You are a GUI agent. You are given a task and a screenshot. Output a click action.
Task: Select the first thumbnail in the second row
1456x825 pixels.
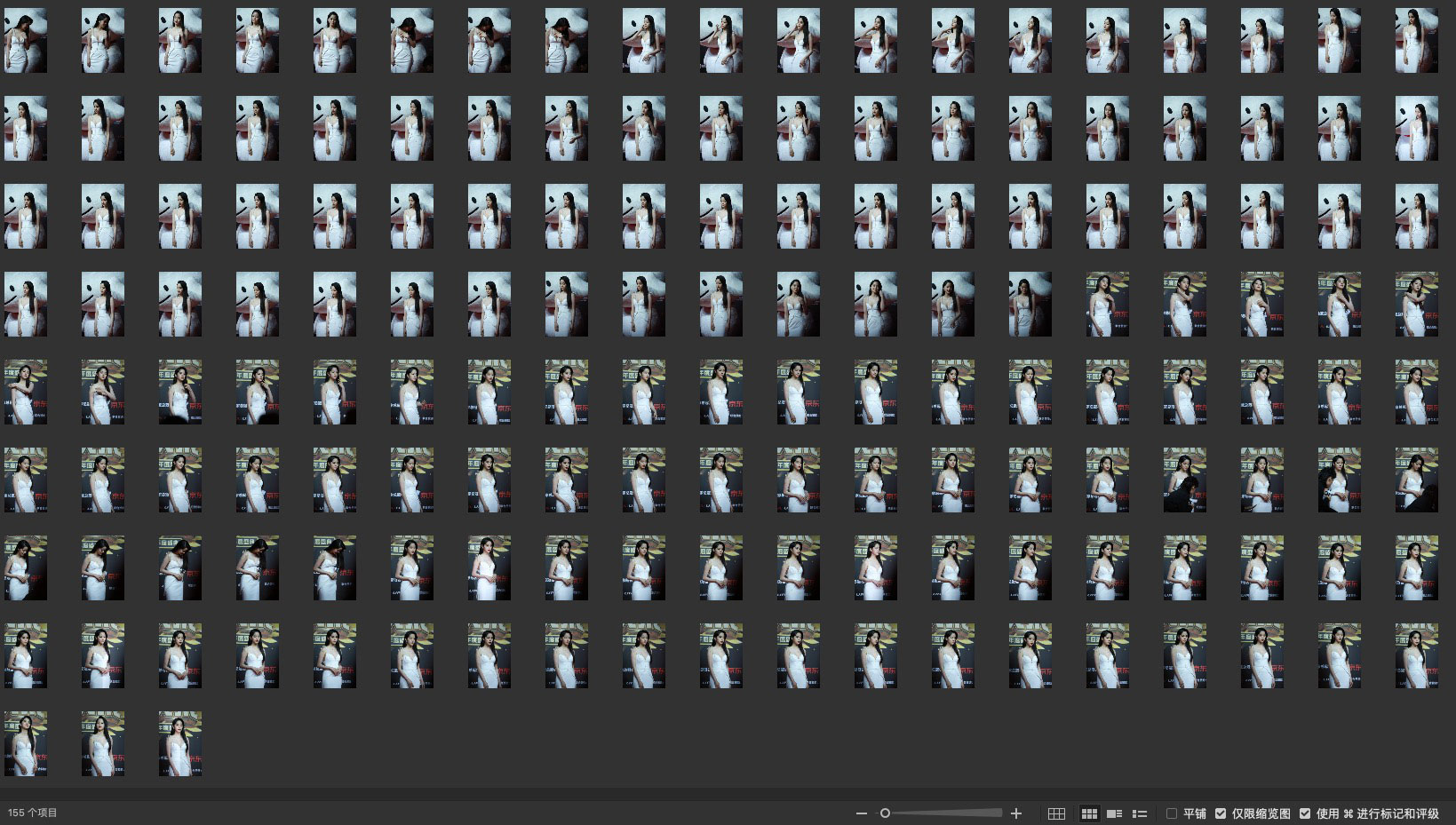(x=26, y=129)
